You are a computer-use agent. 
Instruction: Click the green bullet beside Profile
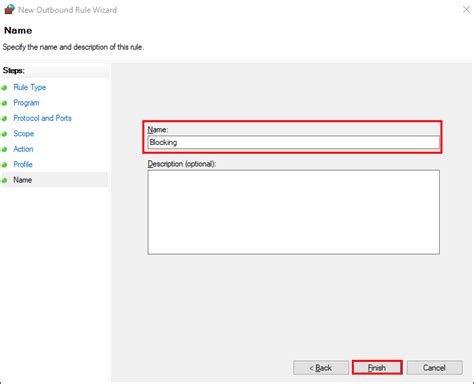[5, 165]
